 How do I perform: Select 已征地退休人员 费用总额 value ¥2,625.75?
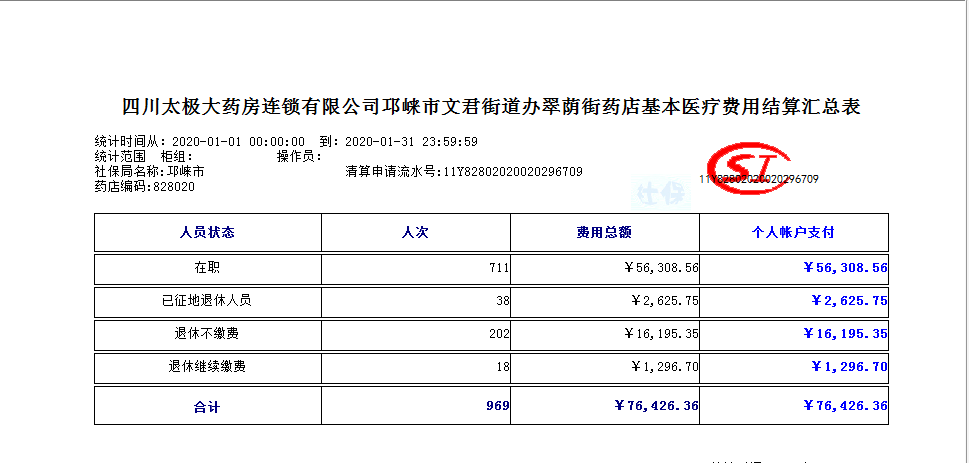[665, 301]
